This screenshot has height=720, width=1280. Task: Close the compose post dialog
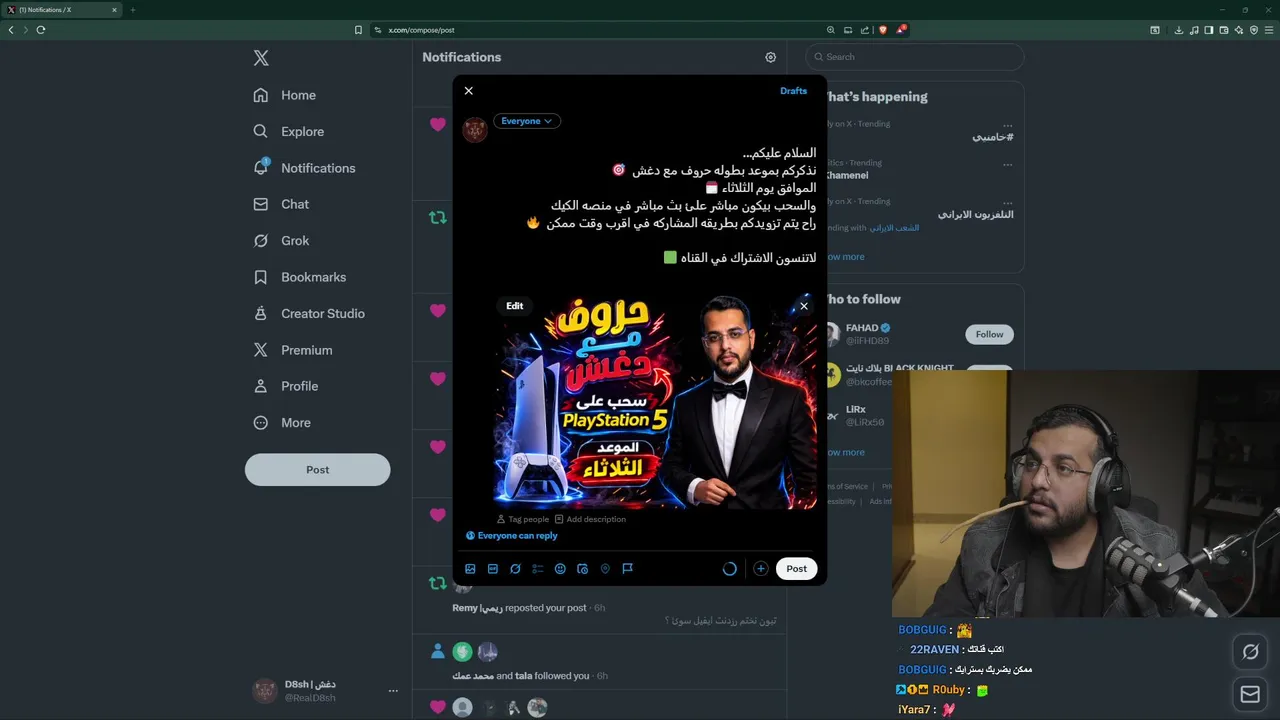tap(468, 91)
